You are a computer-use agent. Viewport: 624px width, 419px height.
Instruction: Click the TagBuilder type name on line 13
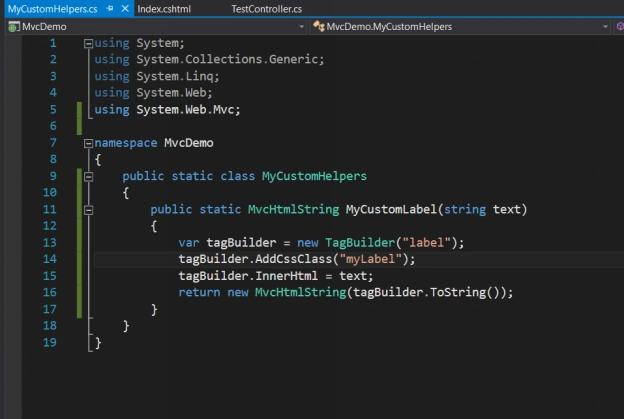click(x=360, y=242)
